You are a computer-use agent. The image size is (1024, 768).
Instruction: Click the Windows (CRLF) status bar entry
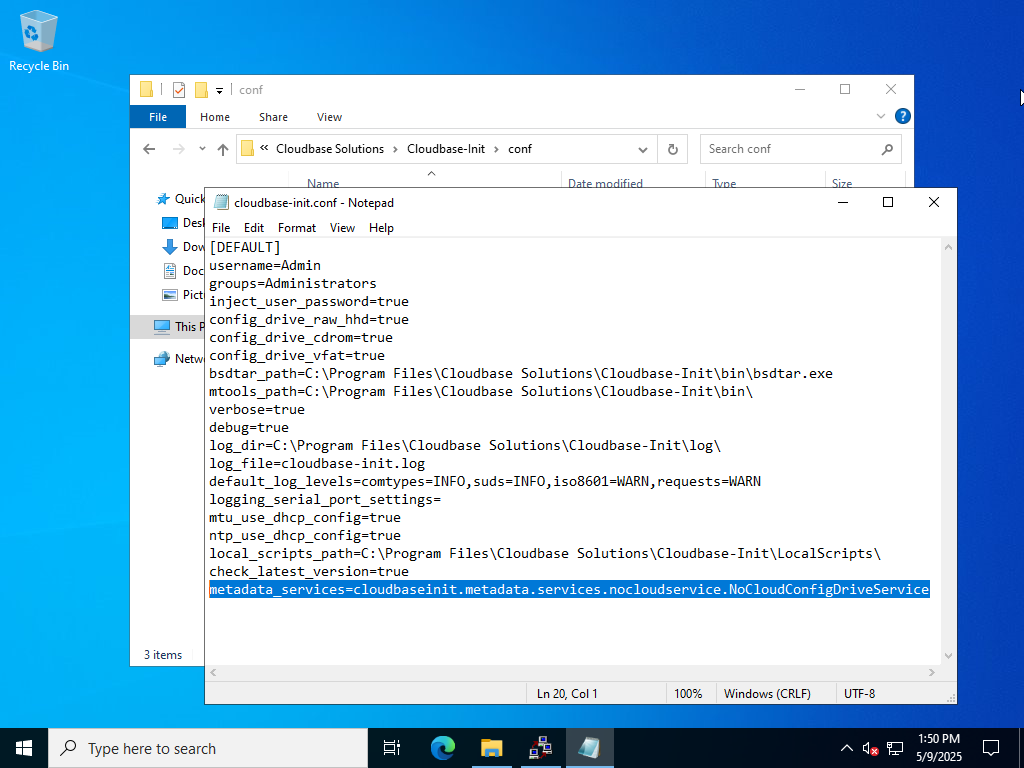767,694
